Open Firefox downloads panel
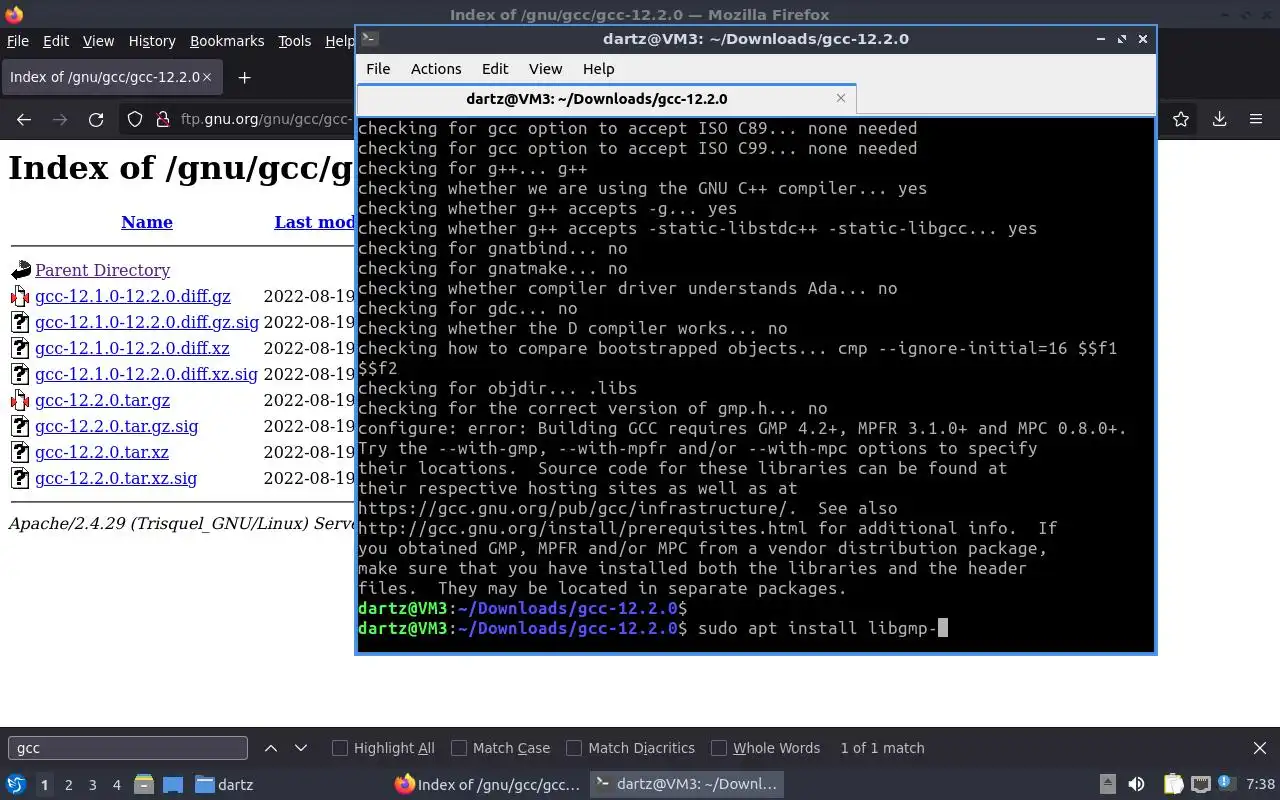Viewport: 1280px width, 800px height. click(1219, 119)
